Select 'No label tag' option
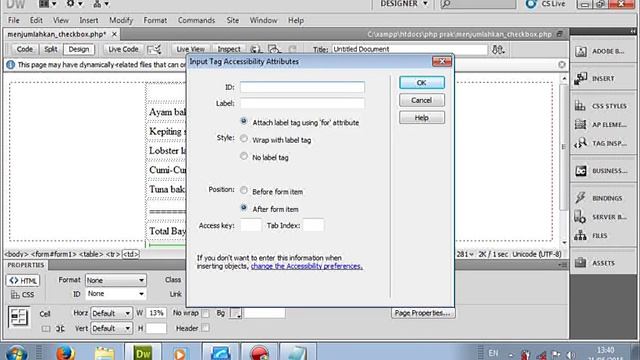This screenshot has width=640, height=360. click(x=244, y=156)
